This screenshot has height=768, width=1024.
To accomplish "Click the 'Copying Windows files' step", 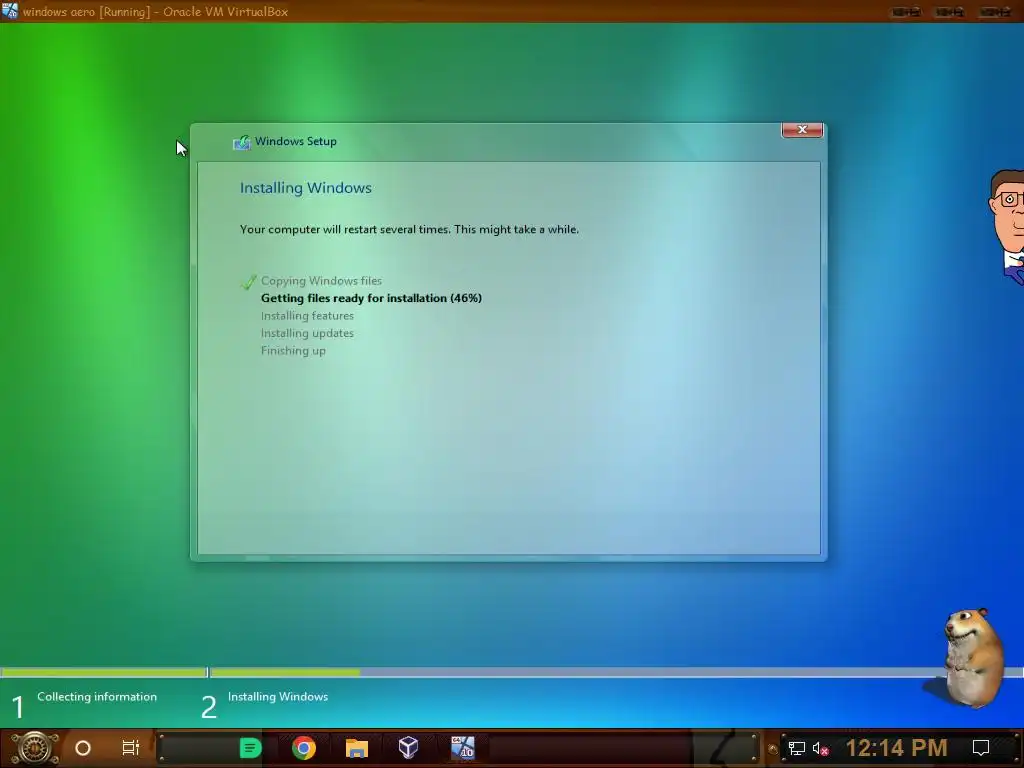I will [x=321, y=281].
